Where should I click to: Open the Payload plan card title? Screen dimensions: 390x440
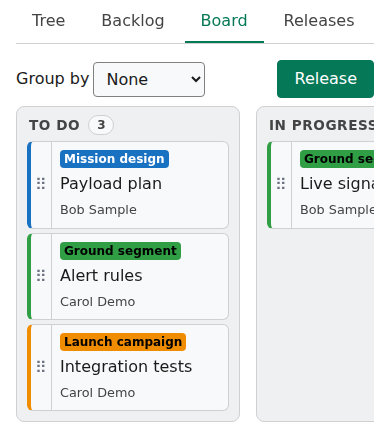pos(111,184)
